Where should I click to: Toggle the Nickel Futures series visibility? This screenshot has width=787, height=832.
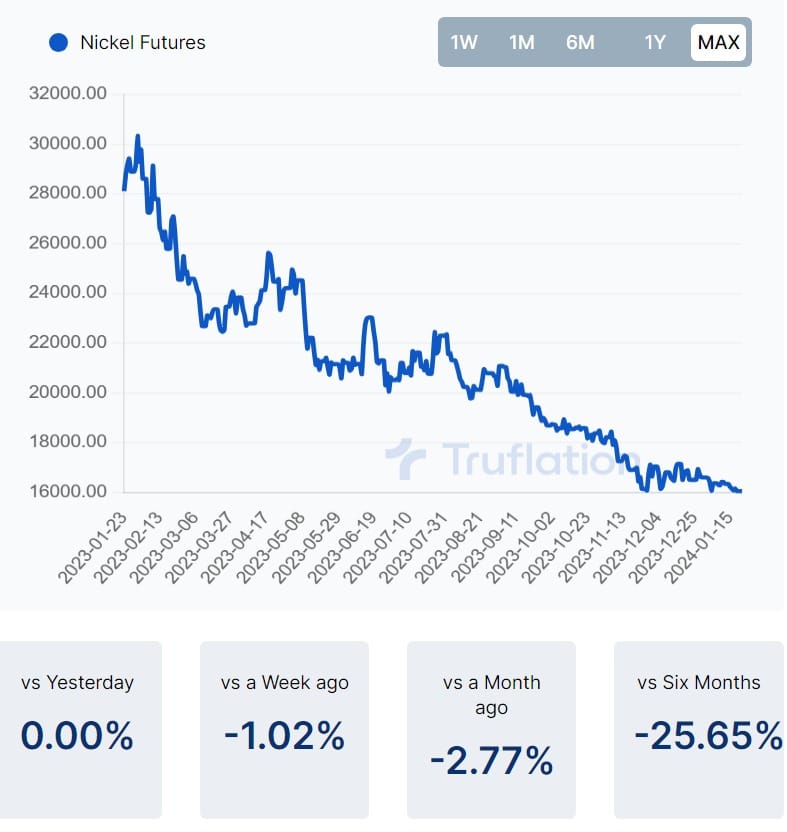pos(59,43)
